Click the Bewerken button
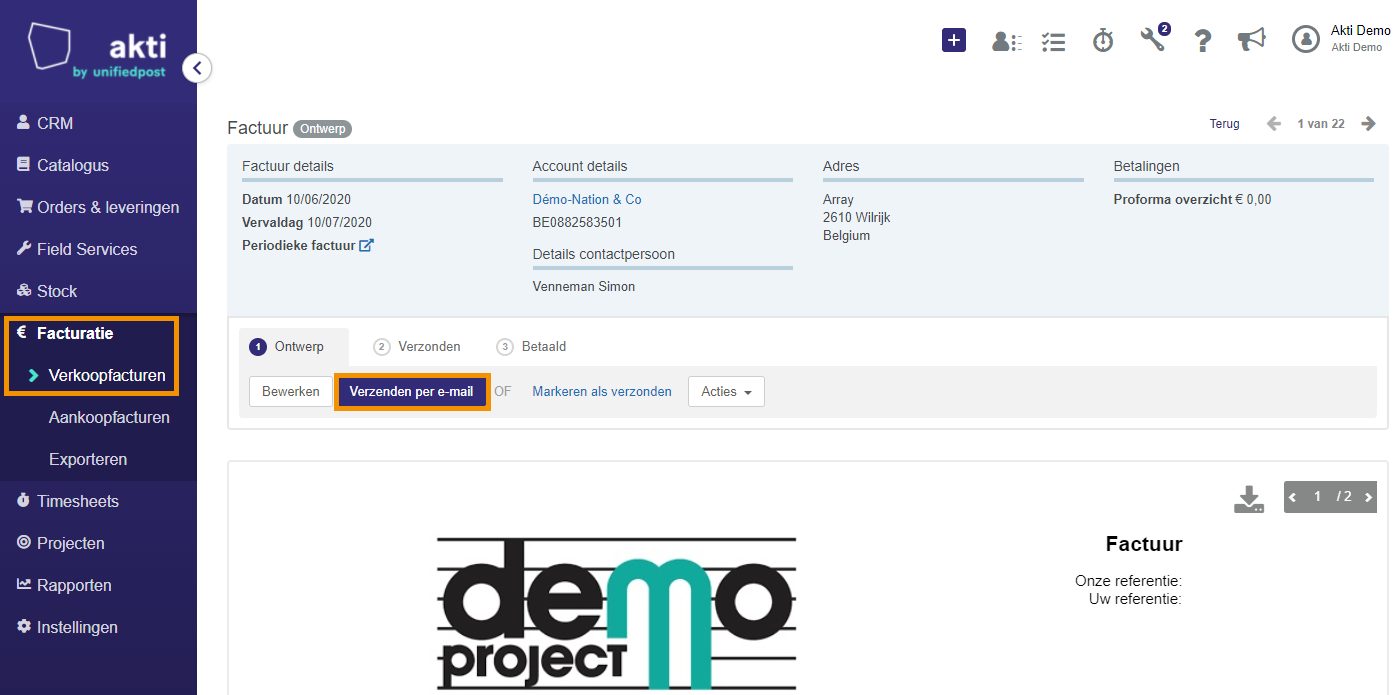This screenshot has height=695, width=1400. click(291, 392)
